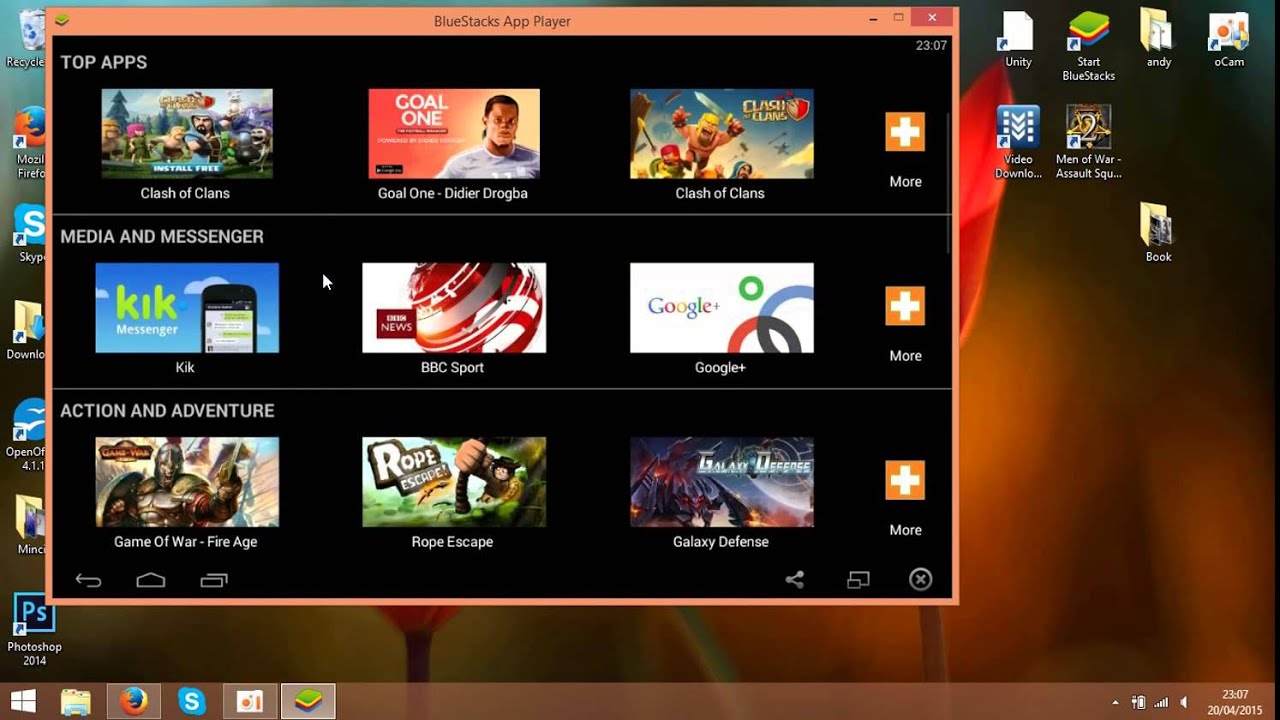Click the Kik label text

[x=185, y=367]
